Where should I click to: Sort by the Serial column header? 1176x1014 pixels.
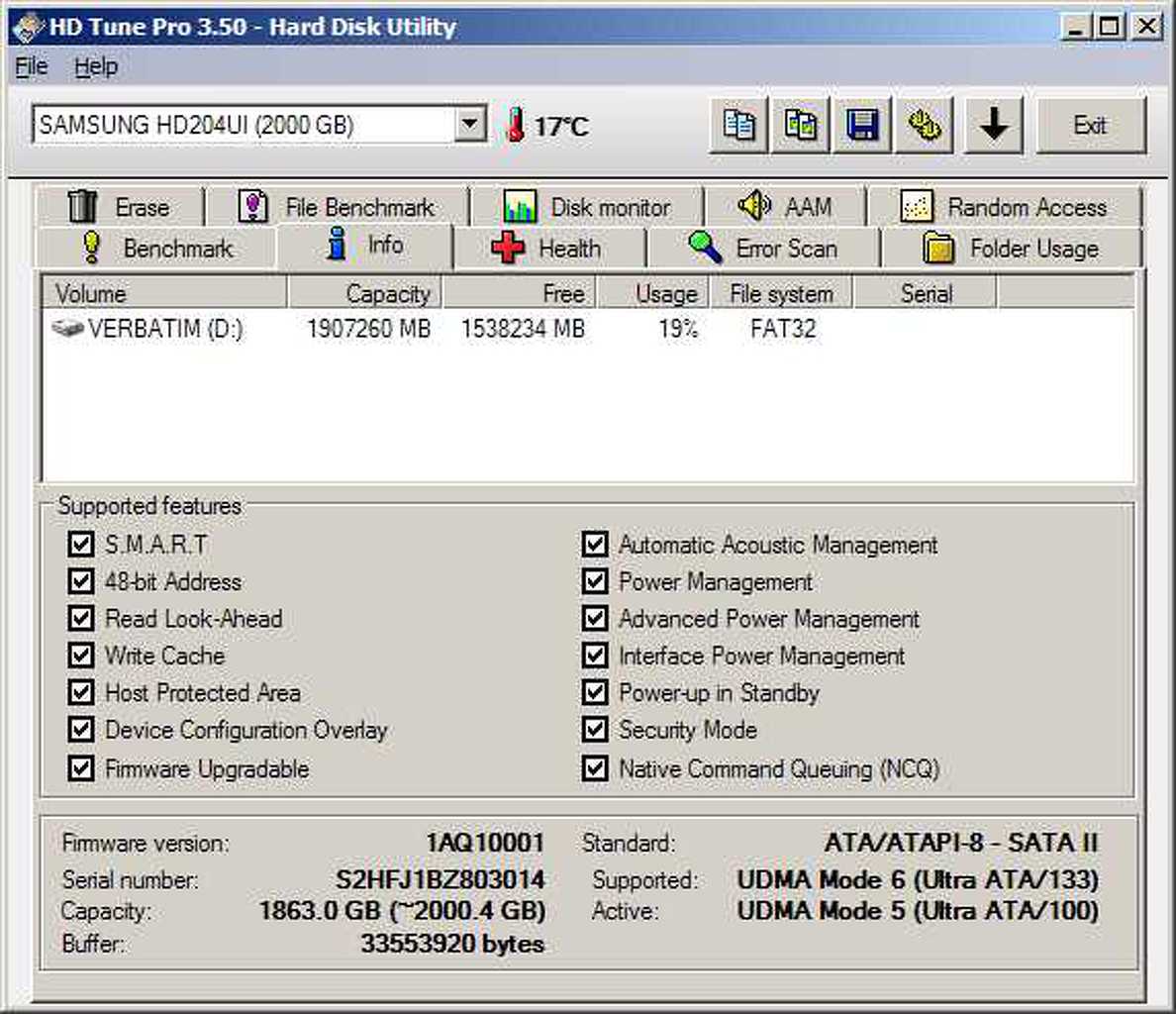(x=926, y=292)
